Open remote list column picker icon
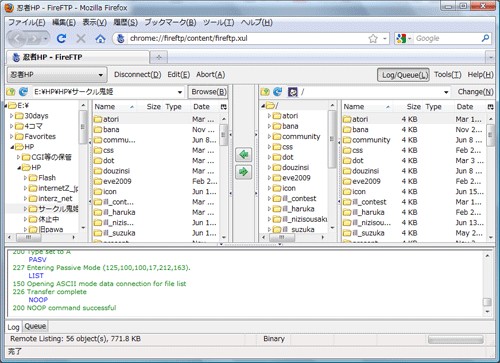This screenshot has height=363, width=500. (490, 107)
